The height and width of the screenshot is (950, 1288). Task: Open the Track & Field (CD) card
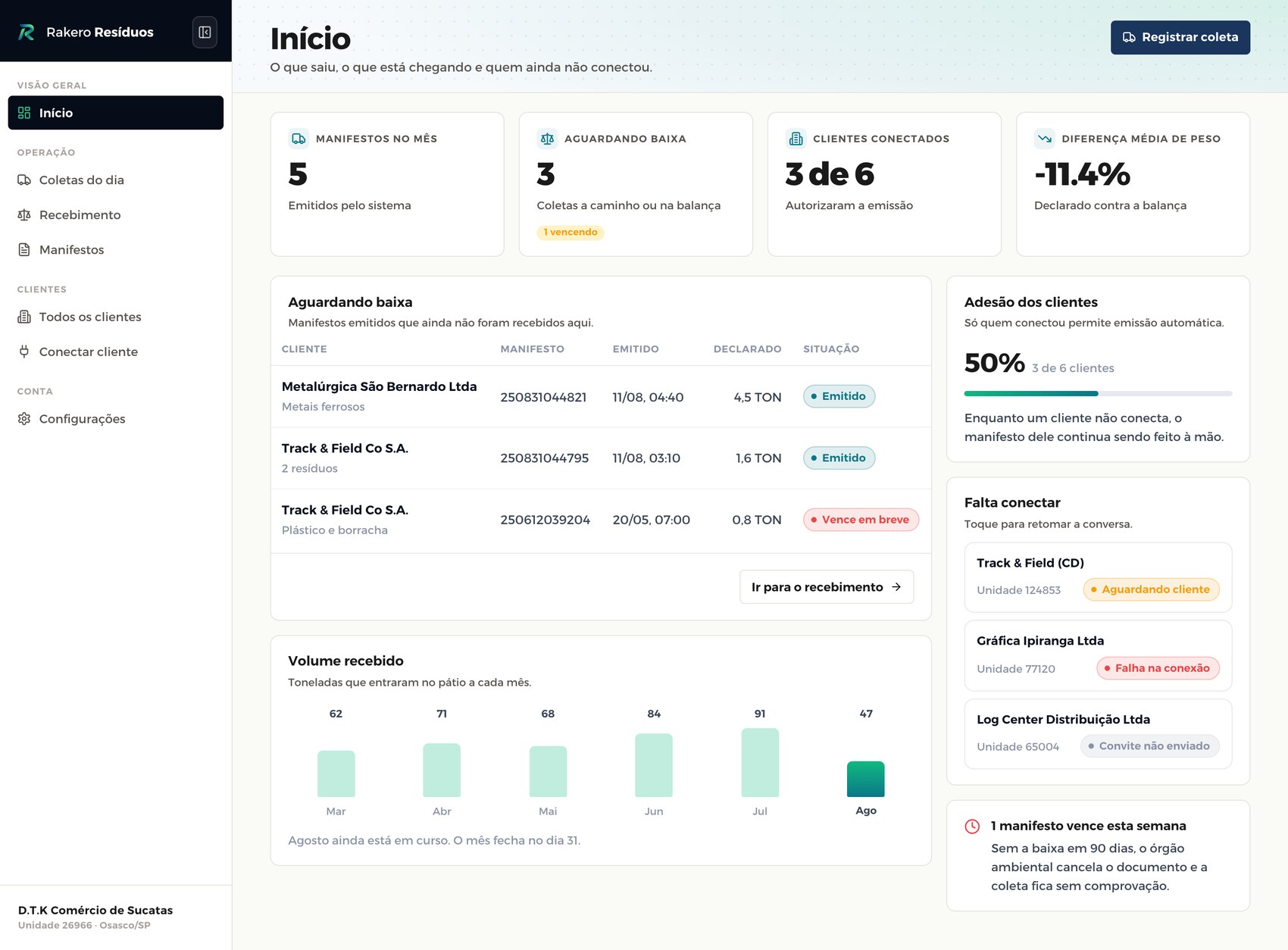point(1098,577)
